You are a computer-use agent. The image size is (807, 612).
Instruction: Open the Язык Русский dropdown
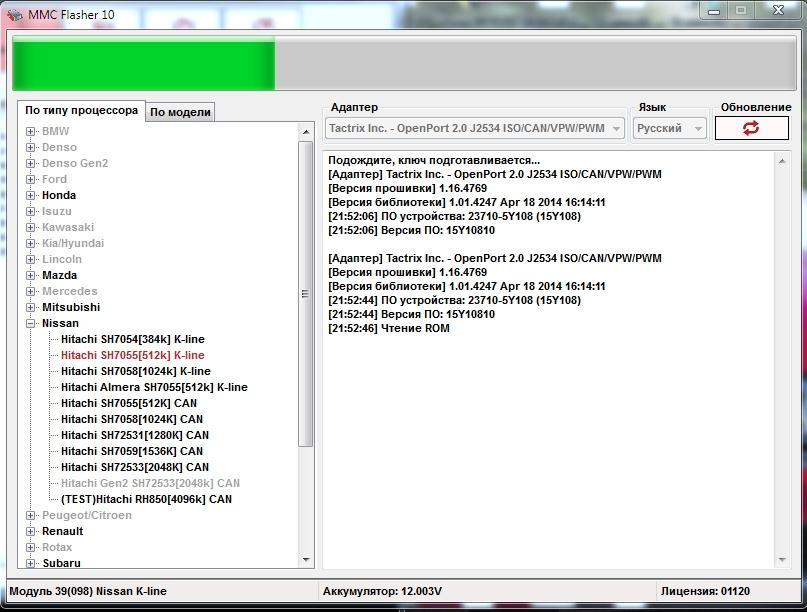tap(669, 128)
